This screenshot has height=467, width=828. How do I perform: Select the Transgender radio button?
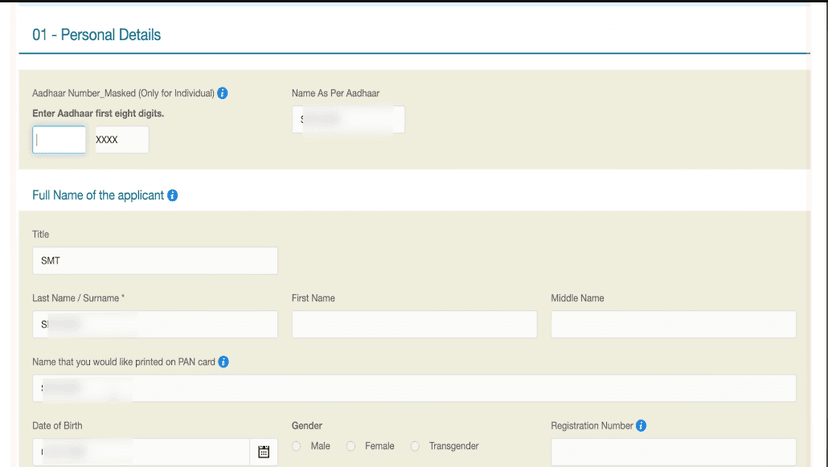coord(415,446)
